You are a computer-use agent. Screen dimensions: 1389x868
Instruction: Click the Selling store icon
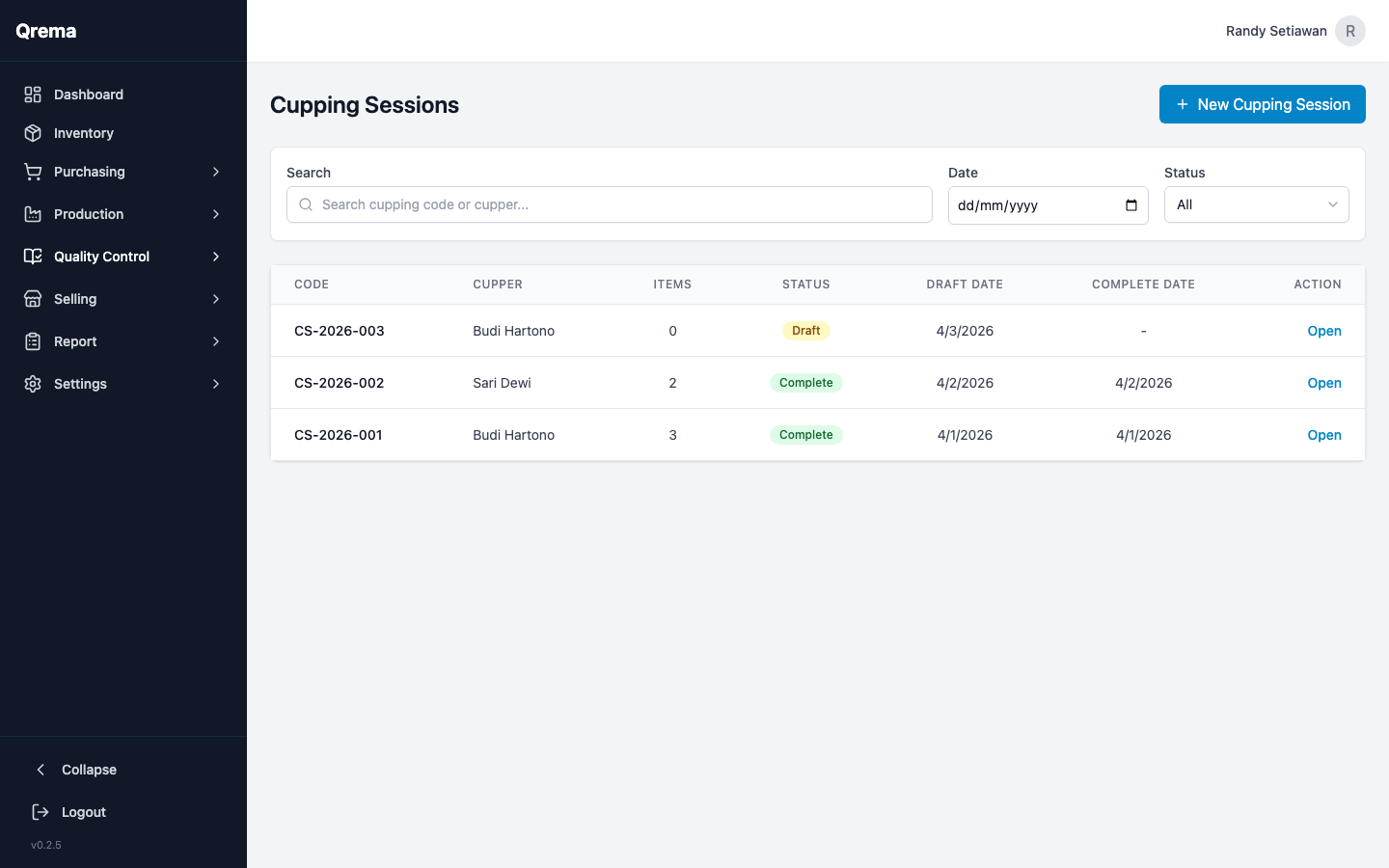[x=33, y=299]
